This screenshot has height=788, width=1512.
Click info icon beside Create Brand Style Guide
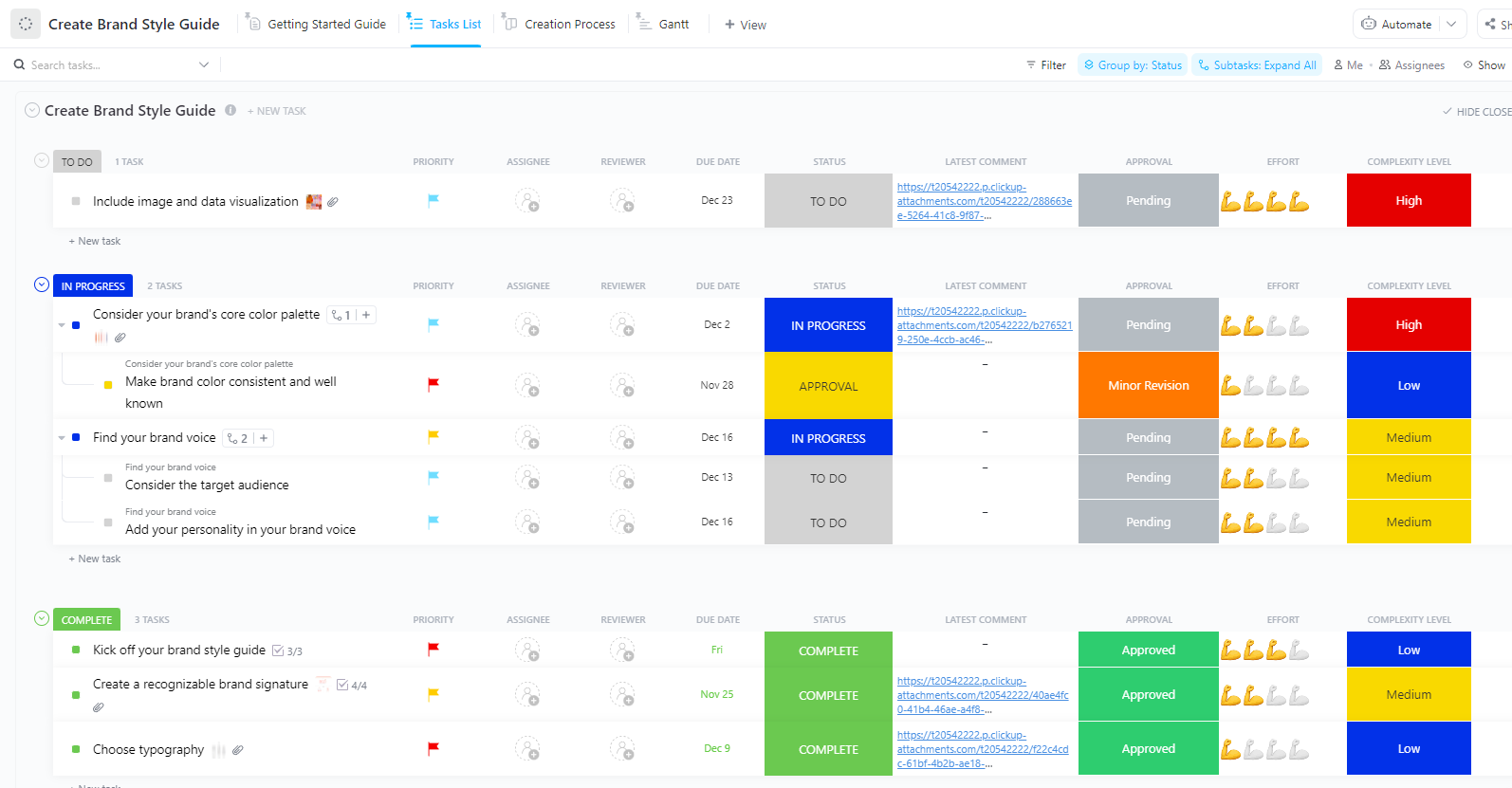click(230, 110)
